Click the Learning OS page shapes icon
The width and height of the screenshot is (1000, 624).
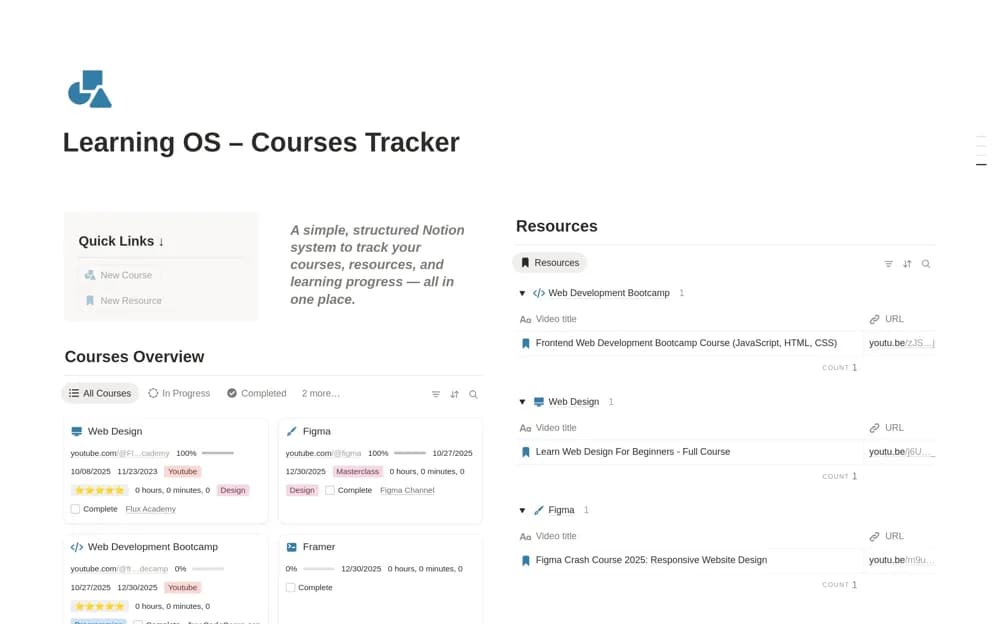(90, 89)
